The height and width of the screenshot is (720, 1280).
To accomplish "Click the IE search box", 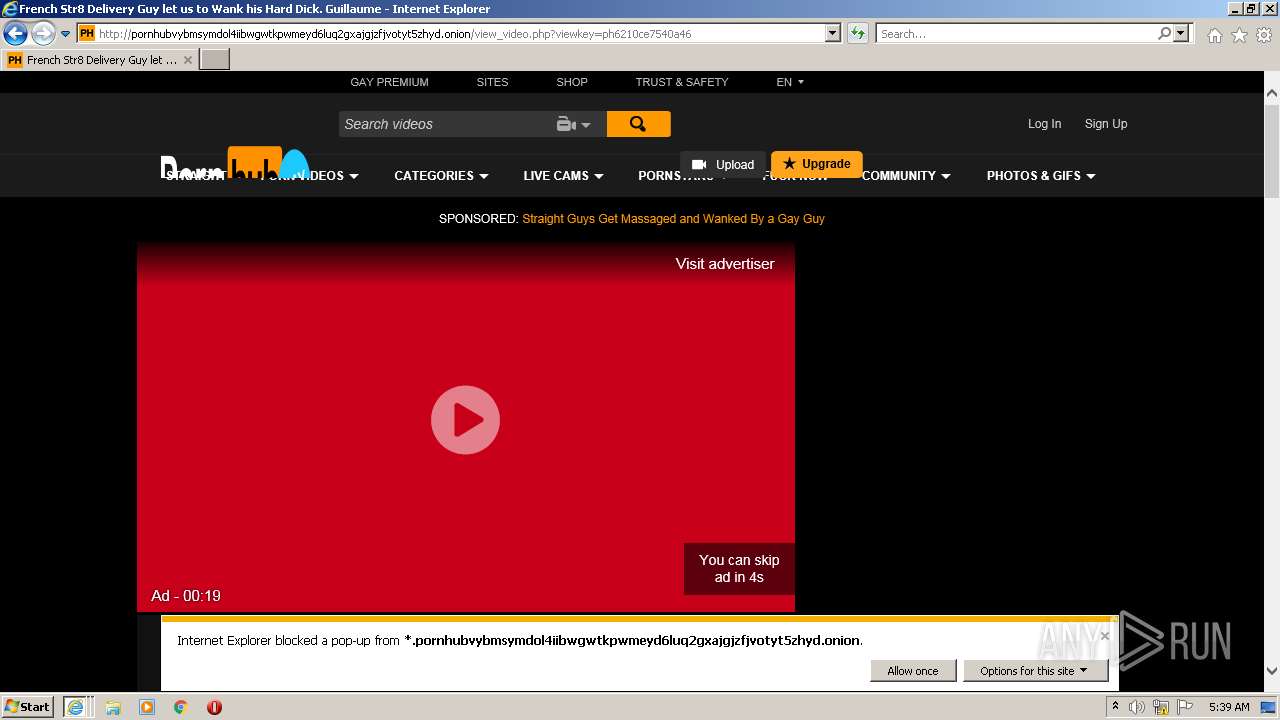I will [1015, 34].
